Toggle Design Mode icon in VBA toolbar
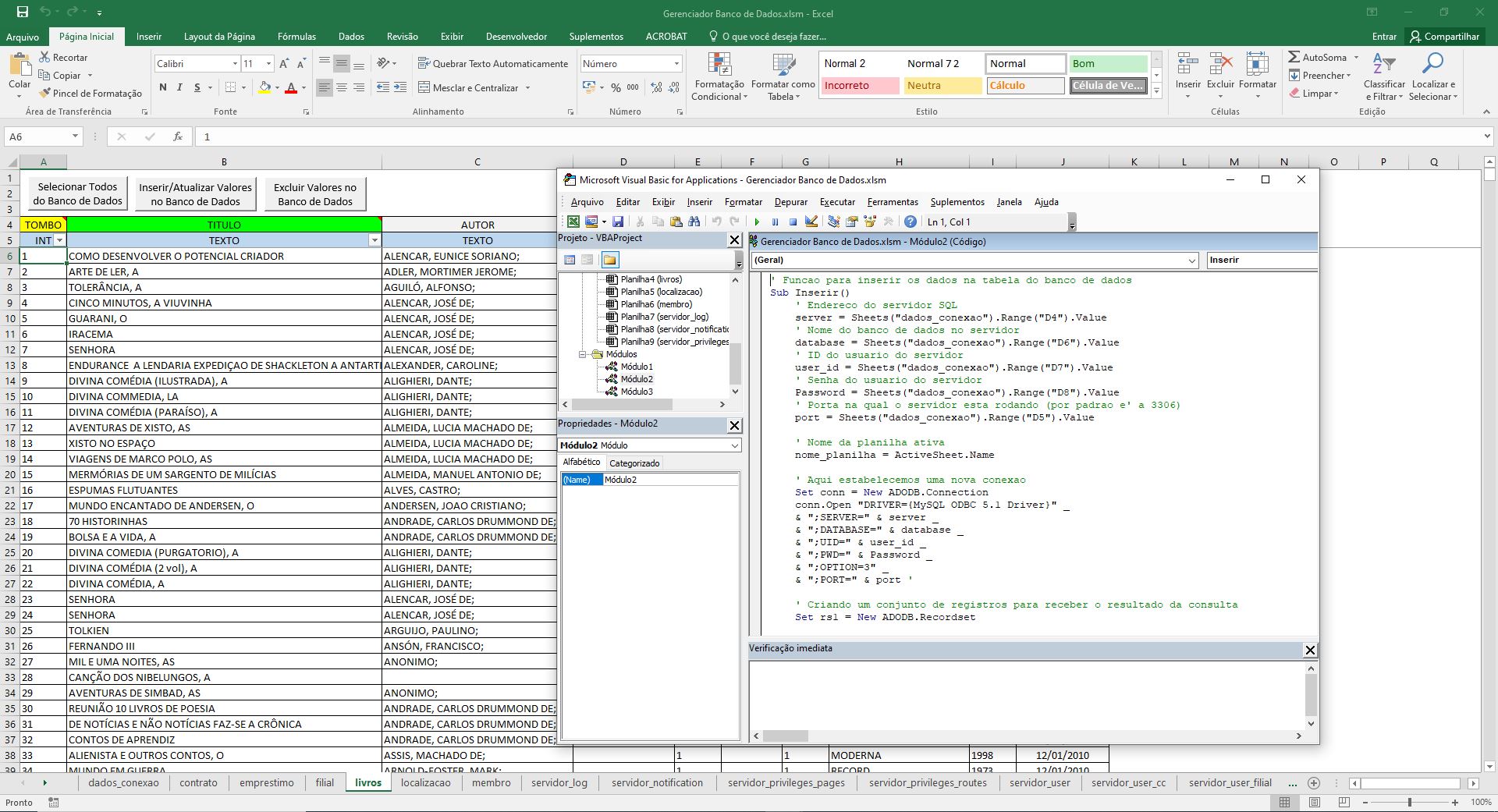Viewport: 1498px width, 812px height. [x=811, y=222]
